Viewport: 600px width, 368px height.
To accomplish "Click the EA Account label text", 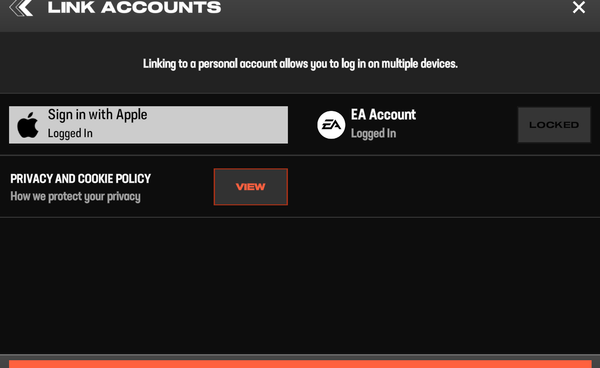I will 383,115.
